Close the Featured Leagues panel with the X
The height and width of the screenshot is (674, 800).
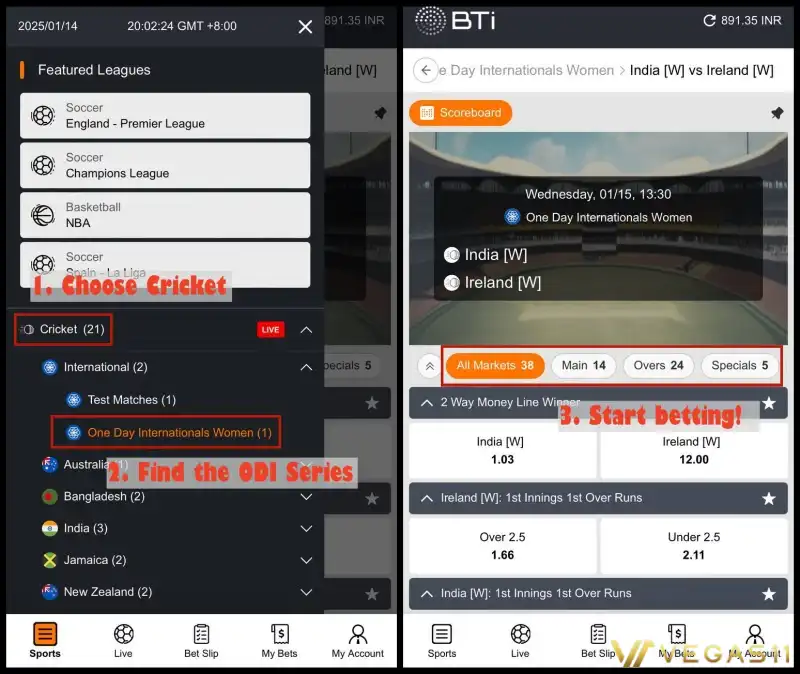(305, 27)
